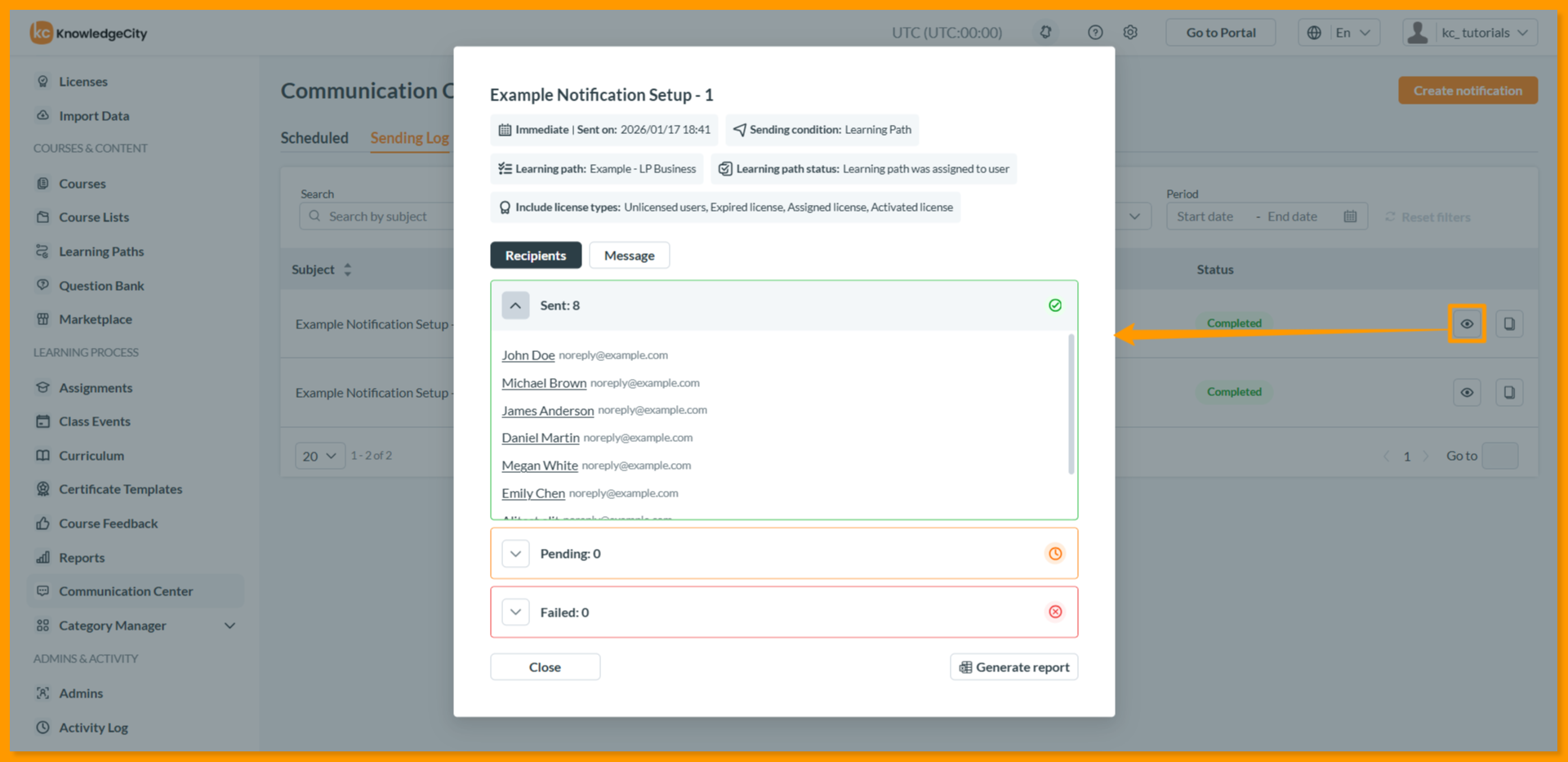Open the settings gear icon
Screen dimensions: 1568x762
[1130, 33]
